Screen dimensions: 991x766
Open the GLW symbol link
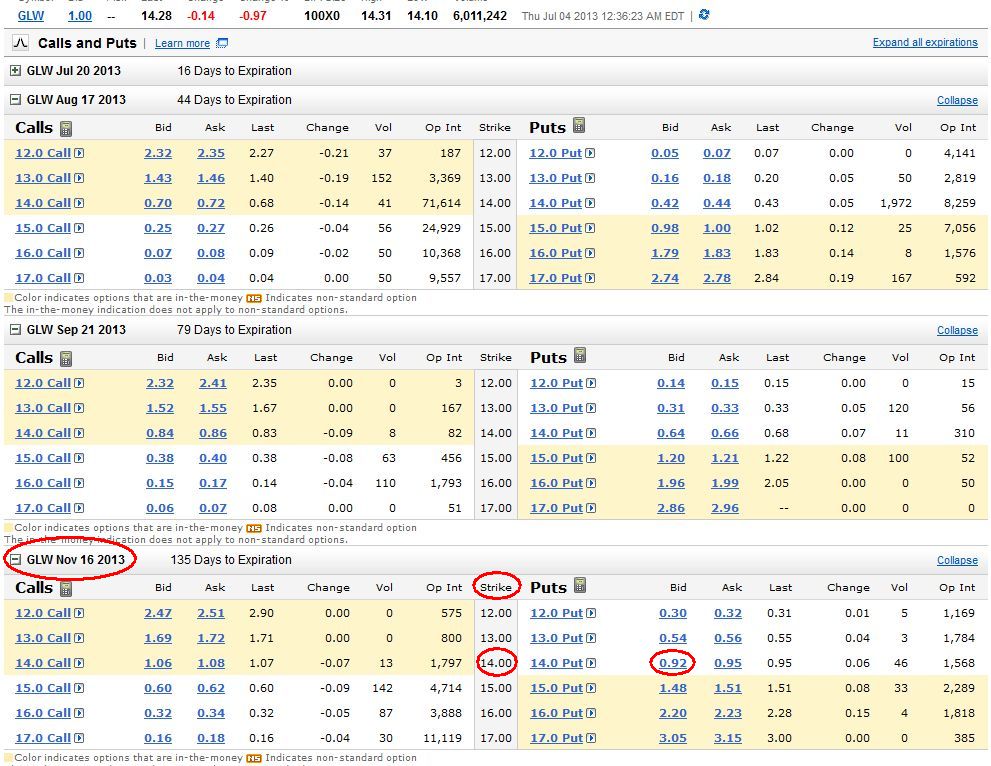31,16
